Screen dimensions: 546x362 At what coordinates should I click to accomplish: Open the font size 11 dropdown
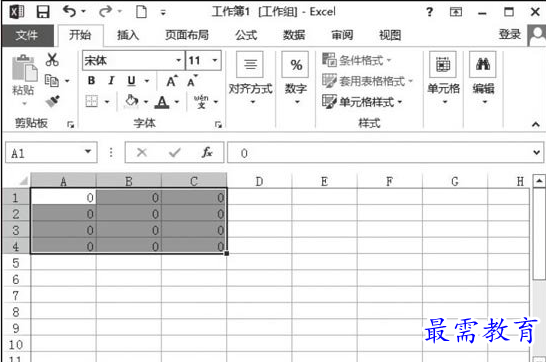click(215, 61)
